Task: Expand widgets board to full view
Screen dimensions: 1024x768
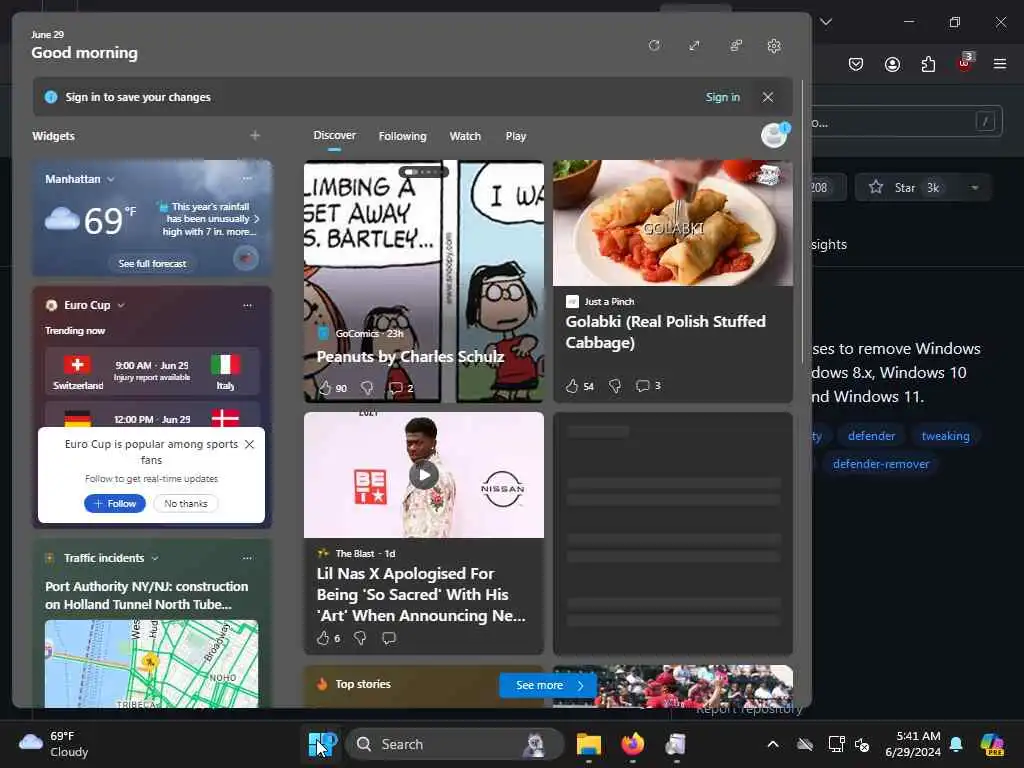Action: [694, 46]
